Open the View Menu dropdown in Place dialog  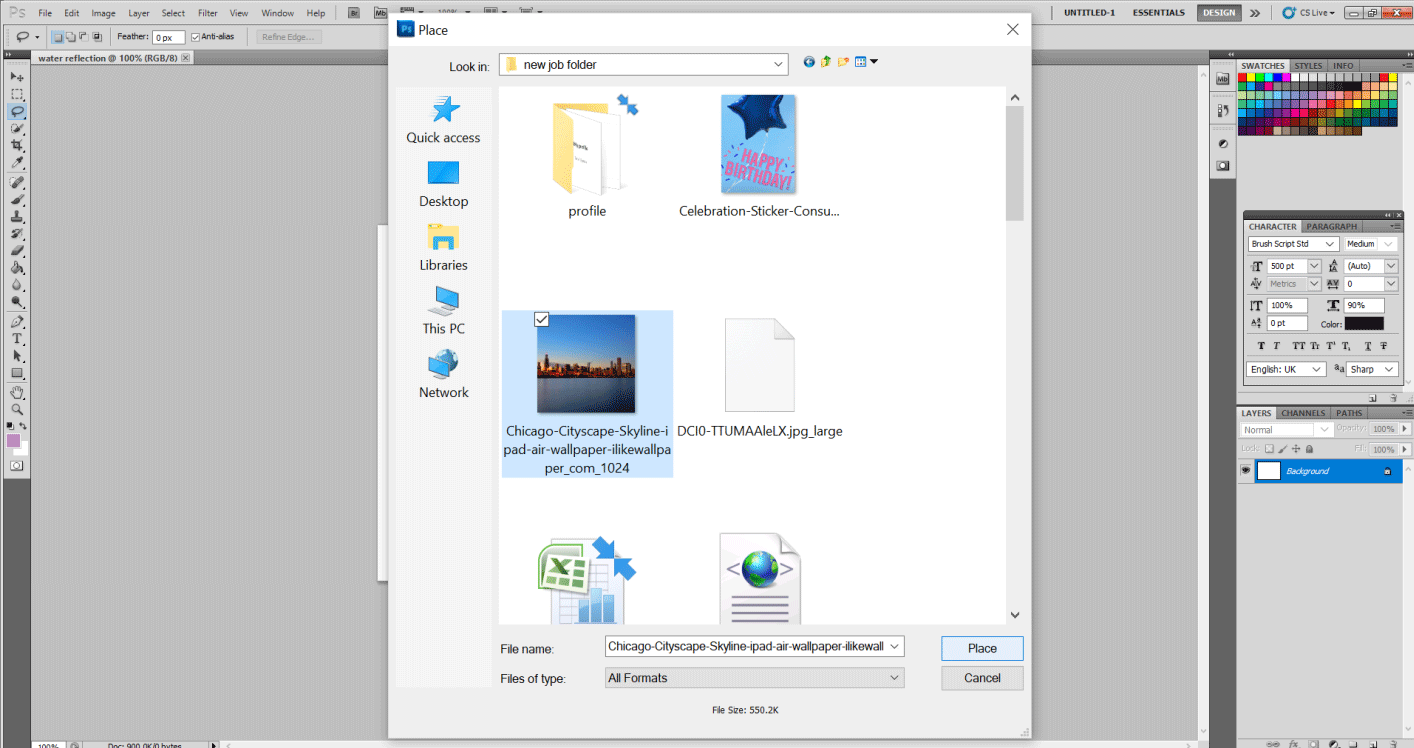[x=866, y=62]
